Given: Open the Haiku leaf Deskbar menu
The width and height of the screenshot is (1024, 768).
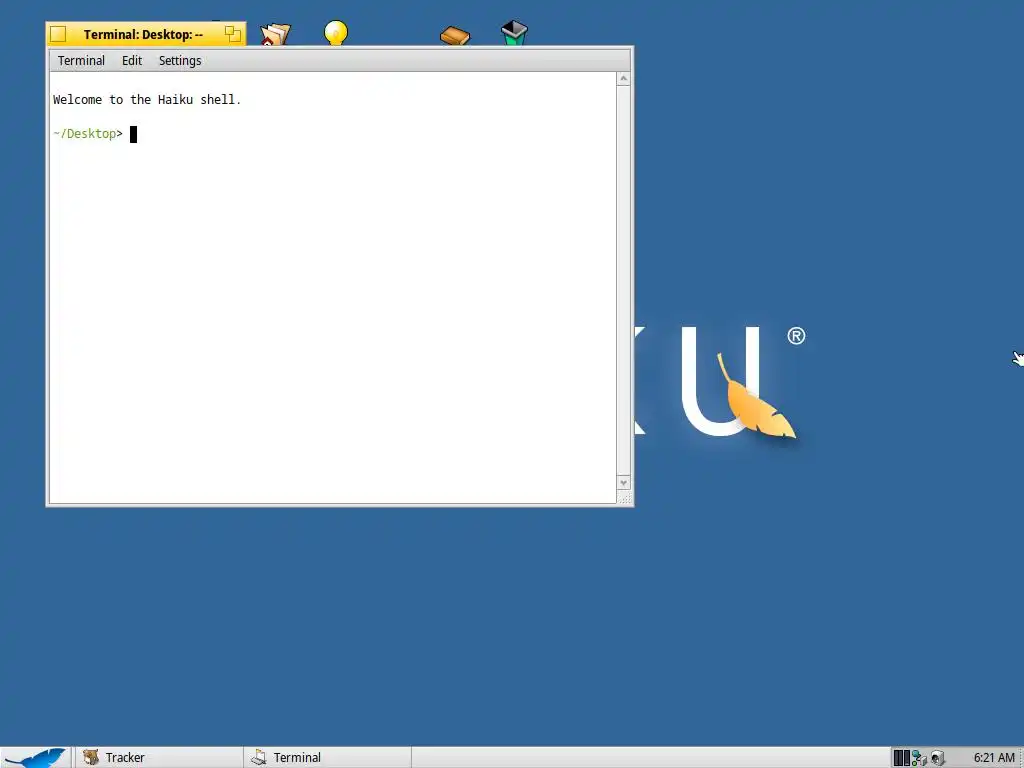Looking at the screenshot, I should pyautogui.click(x=35, y=758).
